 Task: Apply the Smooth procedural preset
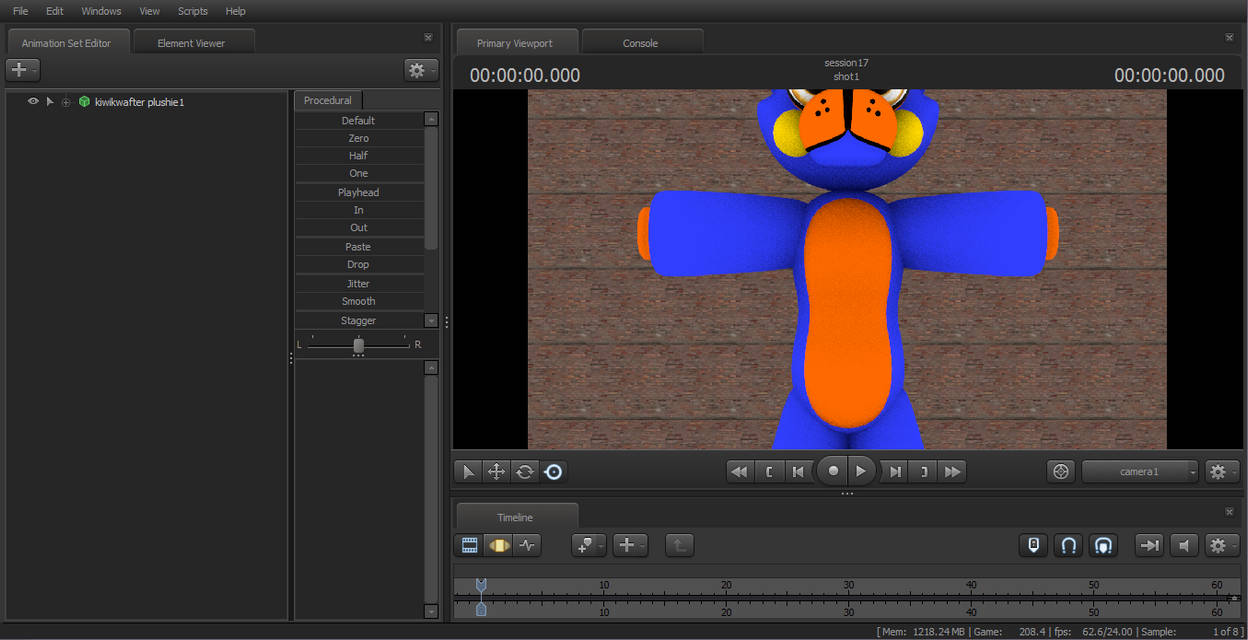358,301
